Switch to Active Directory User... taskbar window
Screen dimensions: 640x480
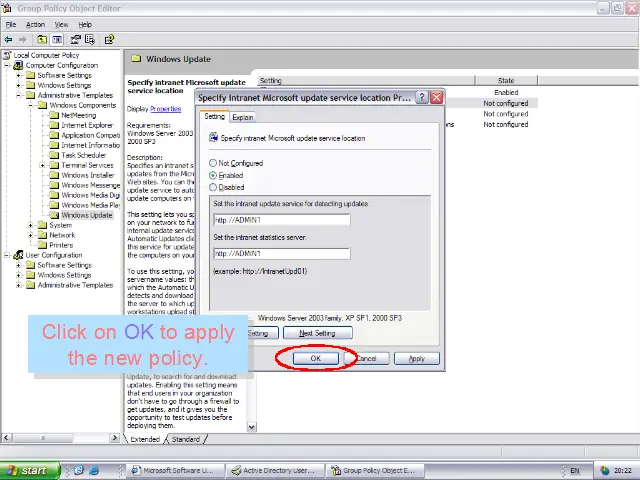[x=276, y=471]
